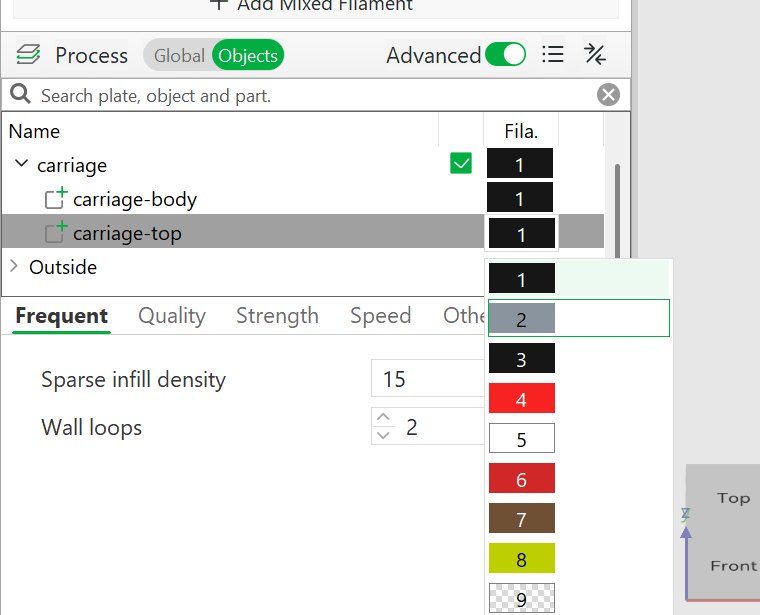Click the Sparse infill density label
Viewport: 760px width, 615px height.
click(x=133, y=379)
